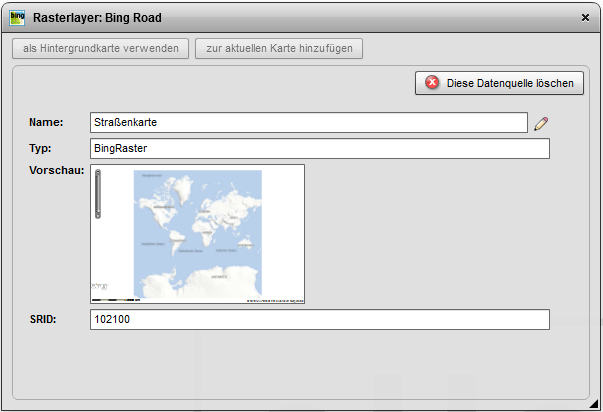Click 'als Hintergrundkarte verwenden' button
This screenshot has height=412, width=603.
[100, 48]
